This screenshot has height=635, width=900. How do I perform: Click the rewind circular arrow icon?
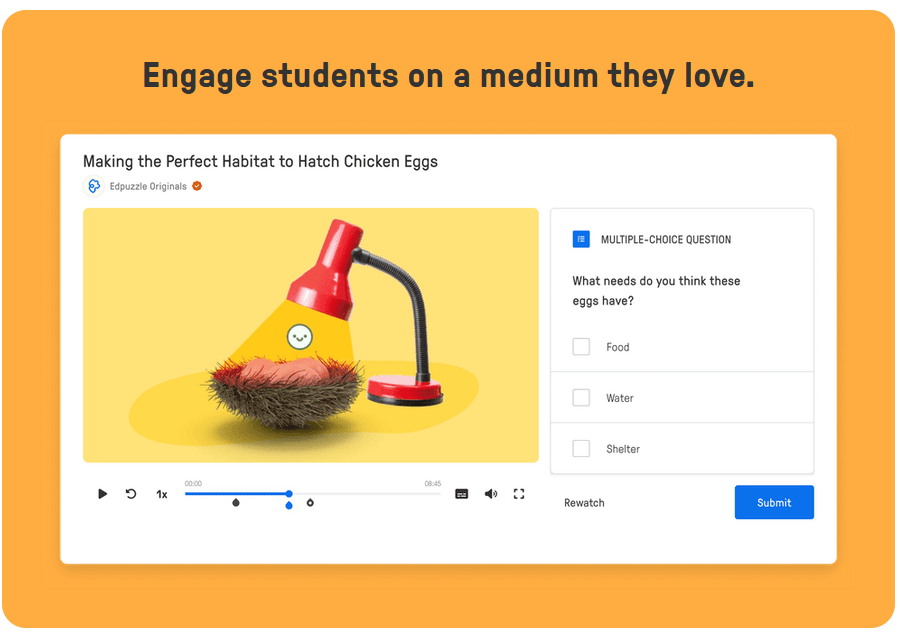[x=131, y=494]
